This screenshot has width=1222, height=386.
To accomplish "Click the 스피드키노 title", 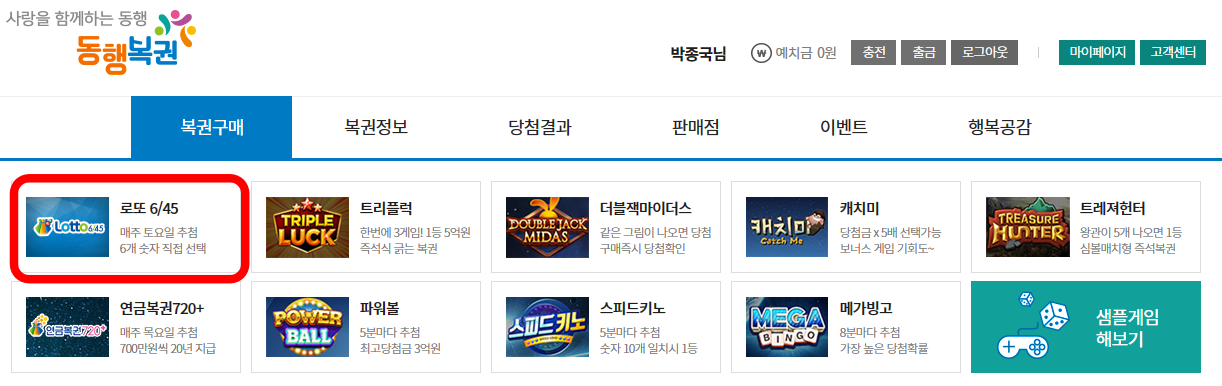I will pos(633,308).
